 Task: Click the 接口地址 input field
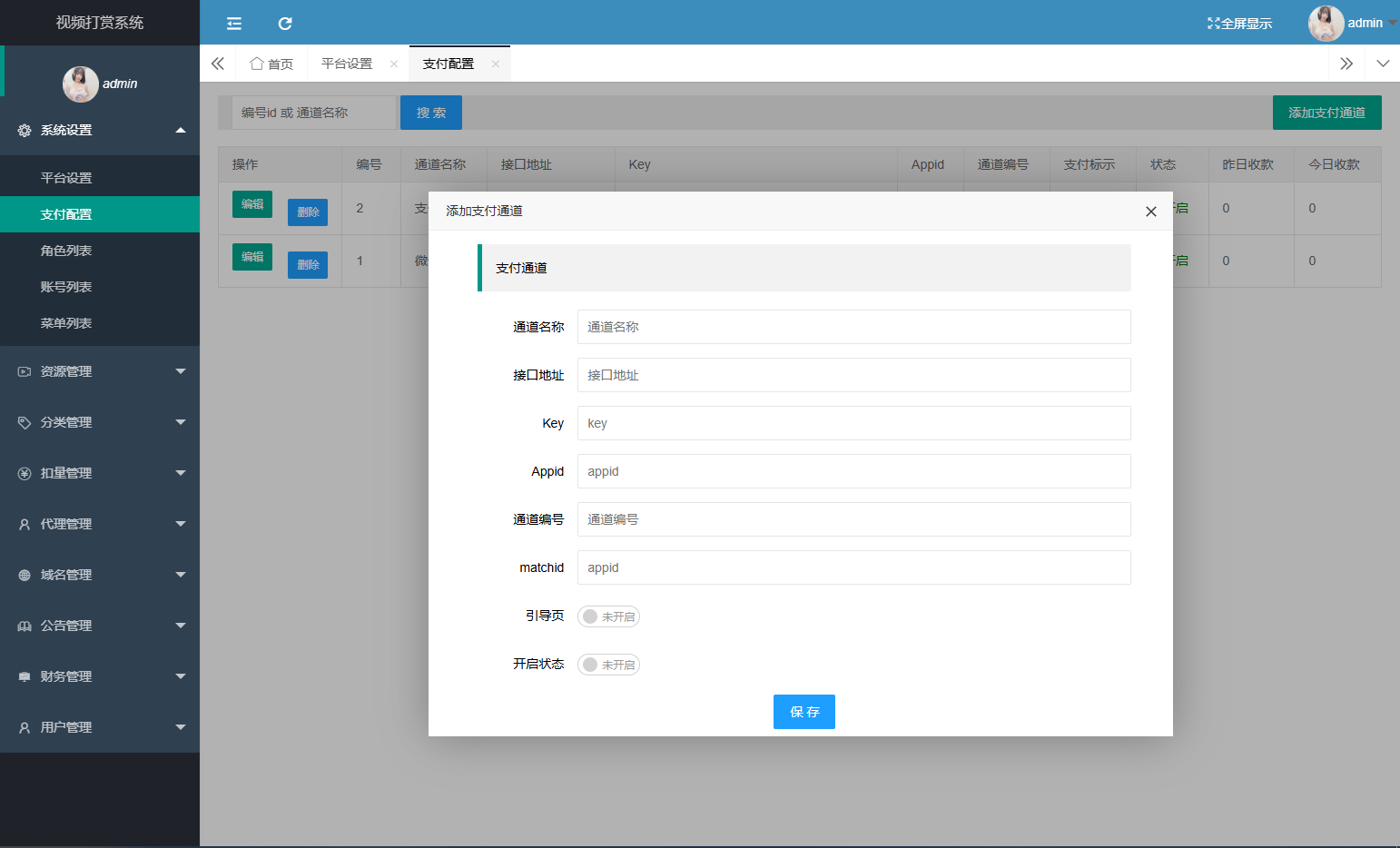(x=854, y=375)
